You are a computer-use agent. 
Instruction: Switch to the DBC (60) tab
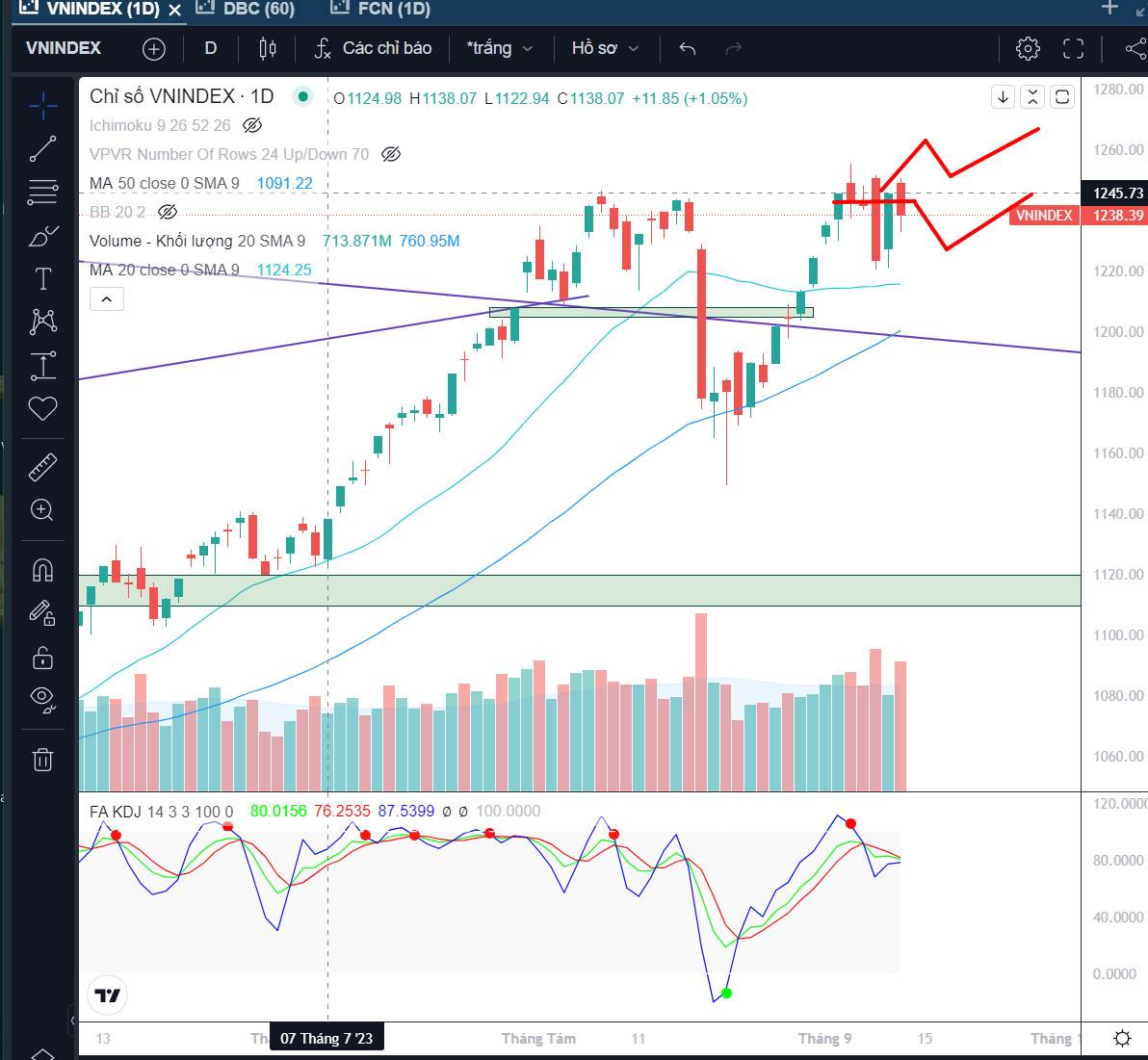[247, 9]
